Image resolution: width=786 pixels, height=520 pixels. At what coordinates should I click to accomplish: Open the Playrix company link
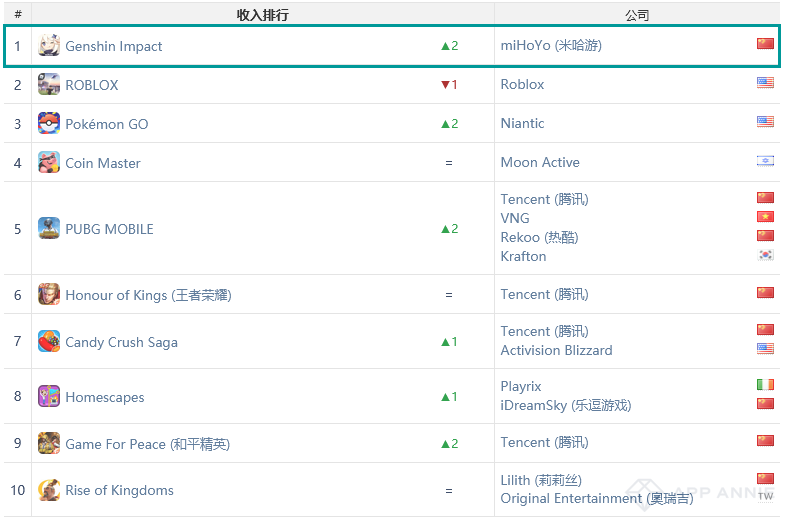coord(521,387)
